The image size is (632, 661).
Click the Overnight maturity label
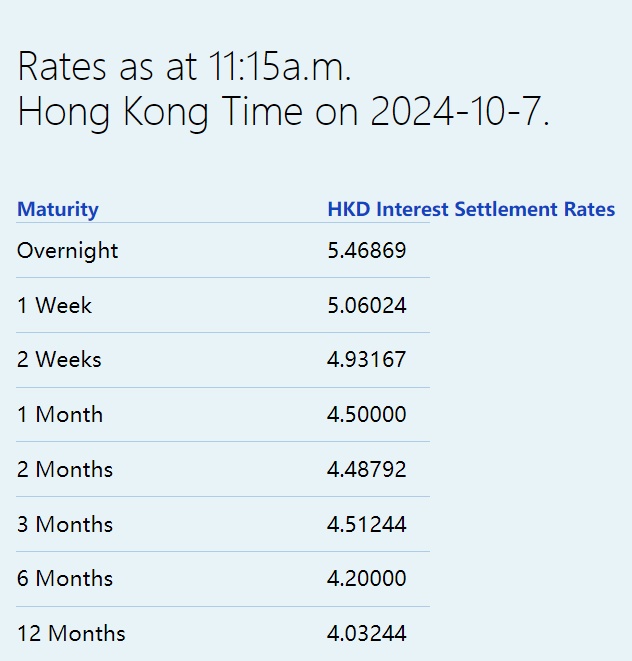tap(68, 250)
